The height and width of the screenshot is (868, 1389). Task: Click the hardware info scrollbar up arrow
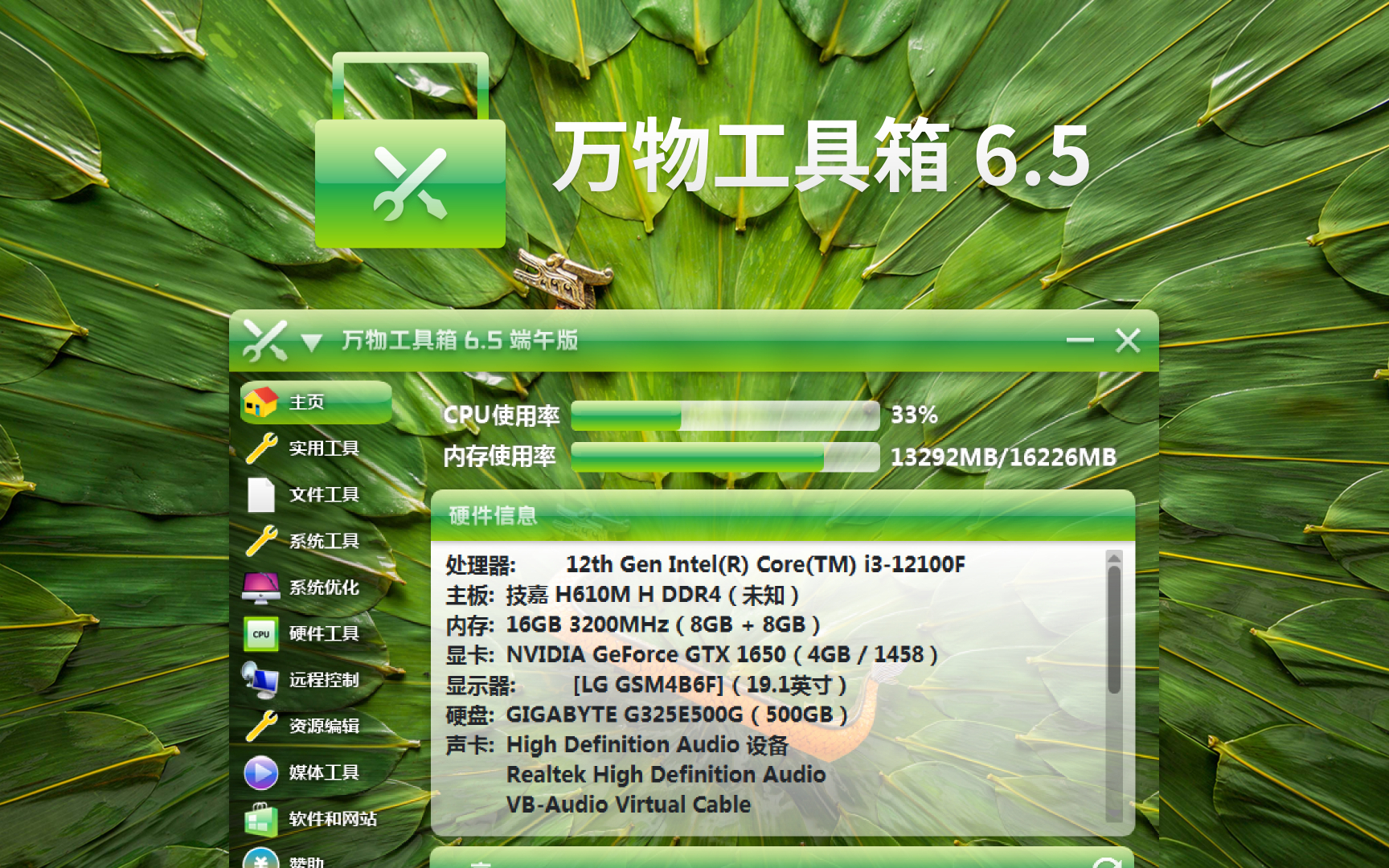click(1114, 557)
